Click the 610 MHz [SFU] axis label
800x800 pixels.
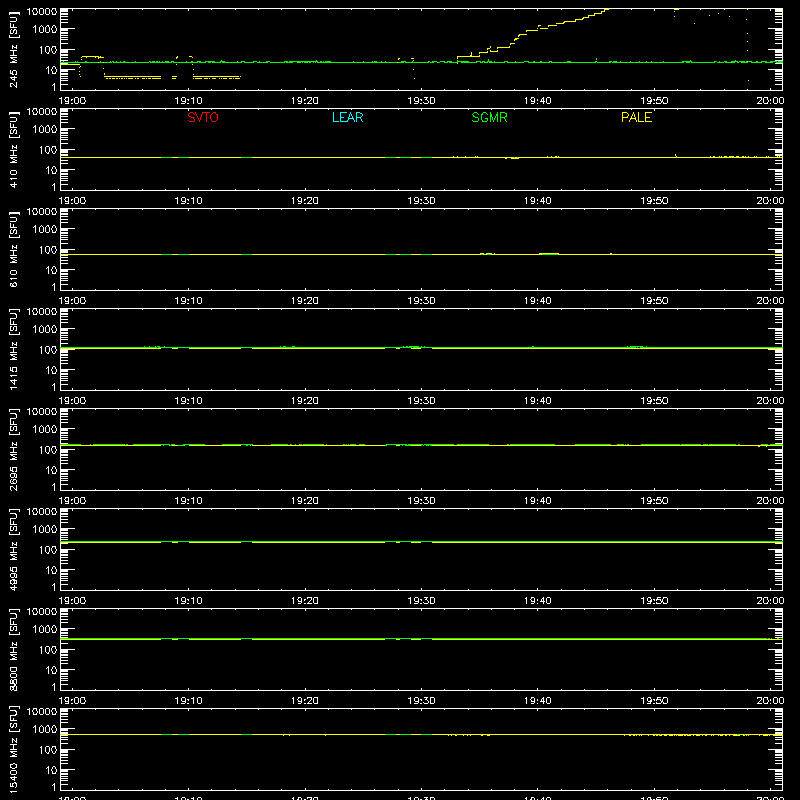pos(13,250)
